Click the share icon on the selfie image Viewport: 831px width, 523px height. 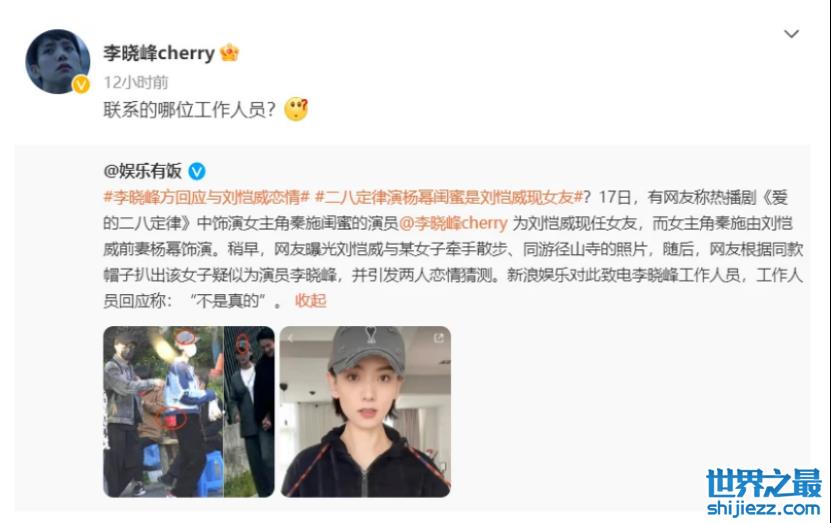438,338
